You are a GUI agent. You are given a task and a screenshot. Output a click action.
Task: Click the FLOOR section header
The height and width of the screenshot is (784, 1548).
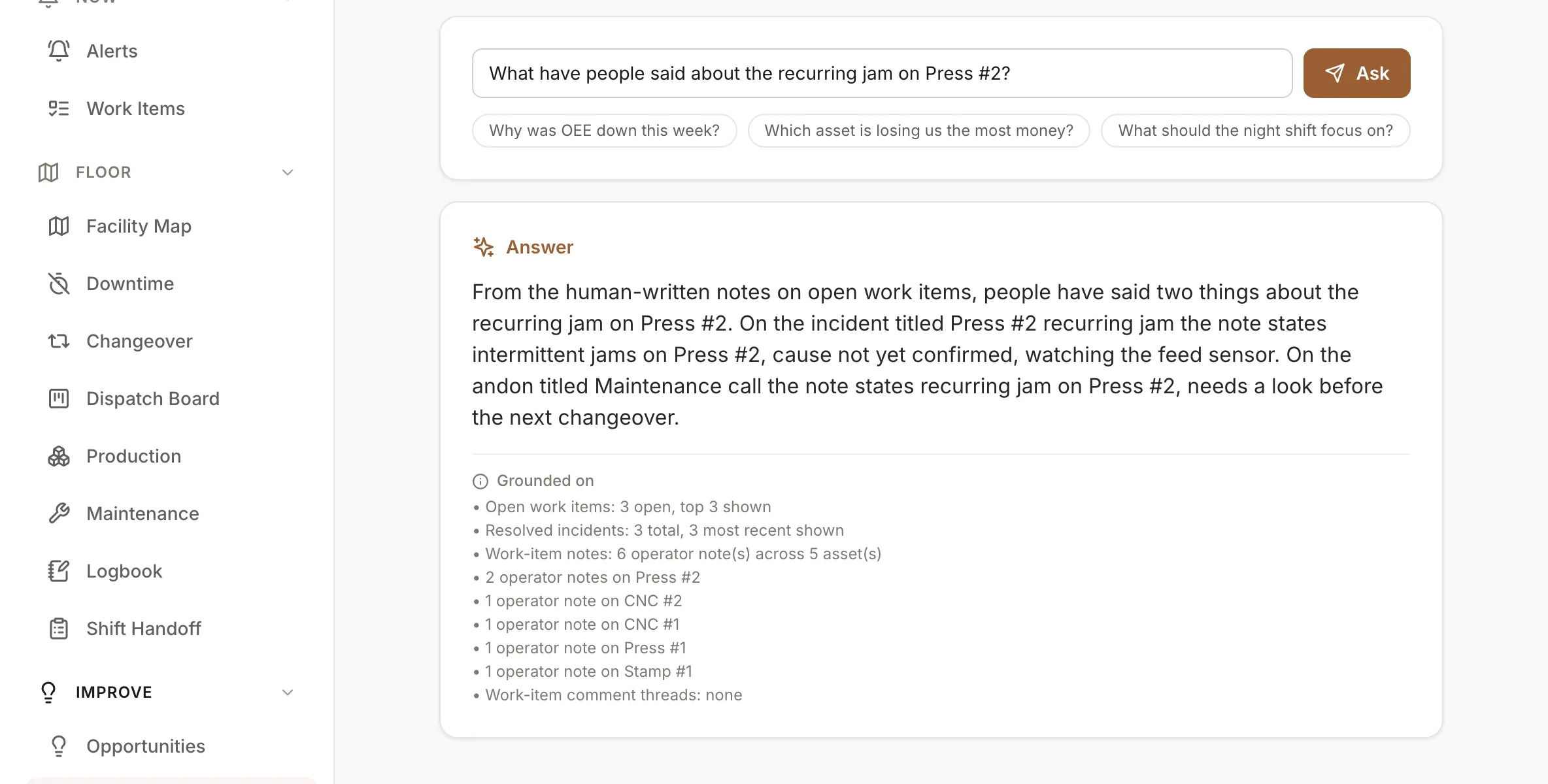click(x=167, y=172)
